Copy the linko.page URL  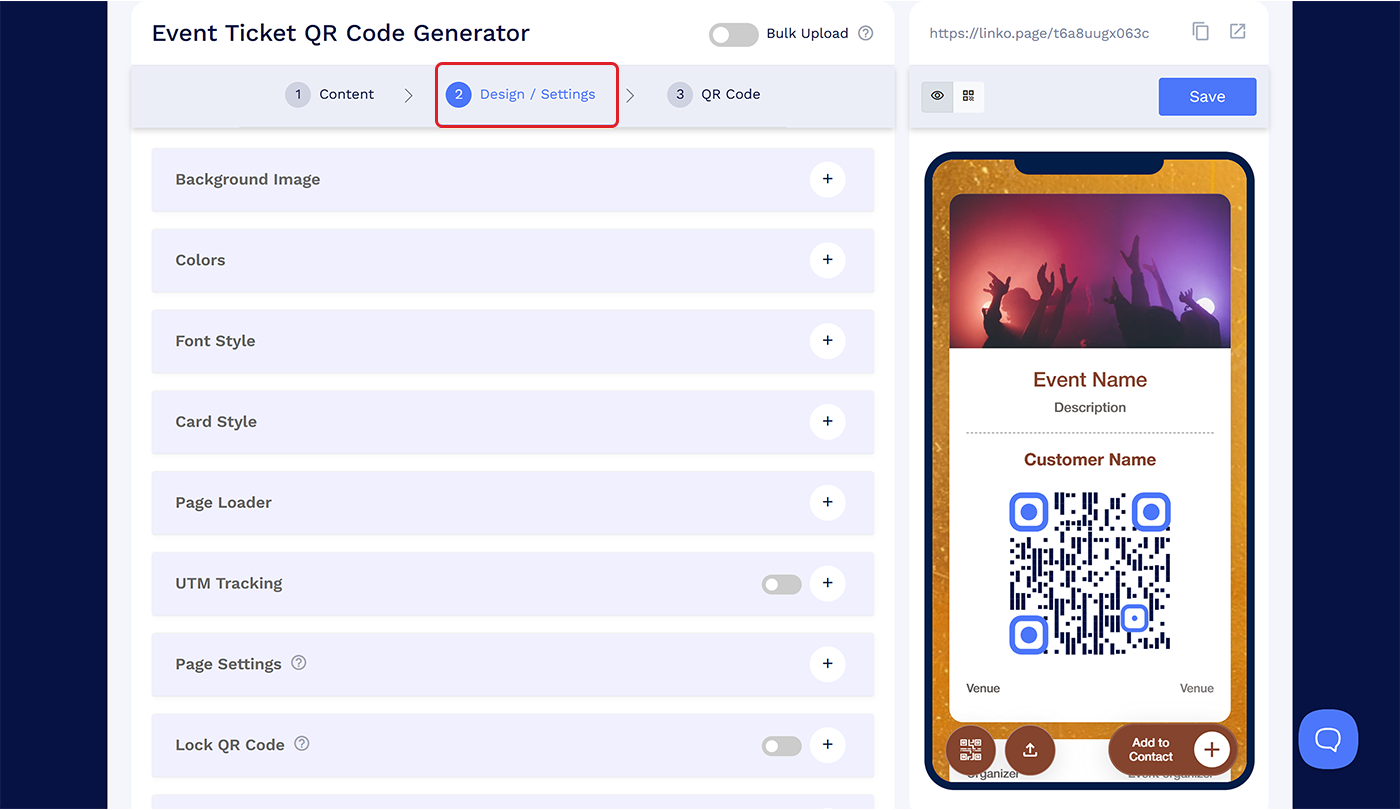[1201, 32]
